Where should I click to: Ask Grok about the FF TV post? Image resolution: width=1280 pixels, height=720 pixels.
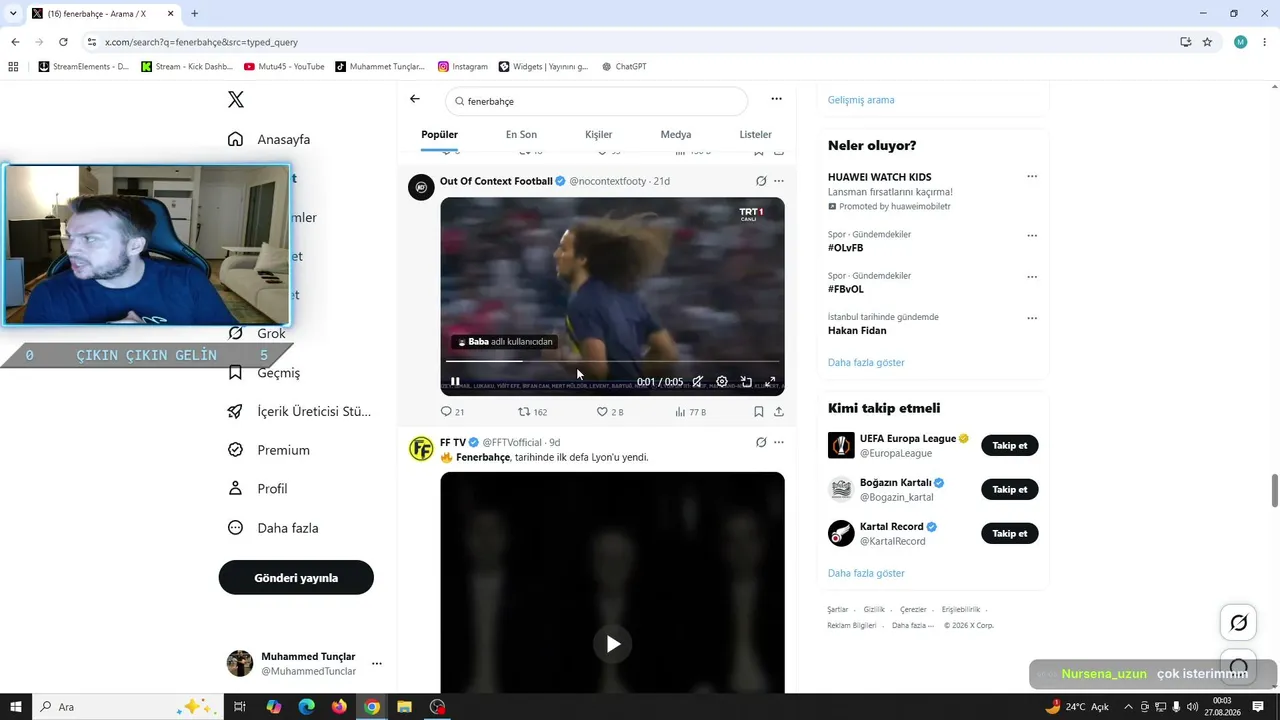[x=761, y=442]
